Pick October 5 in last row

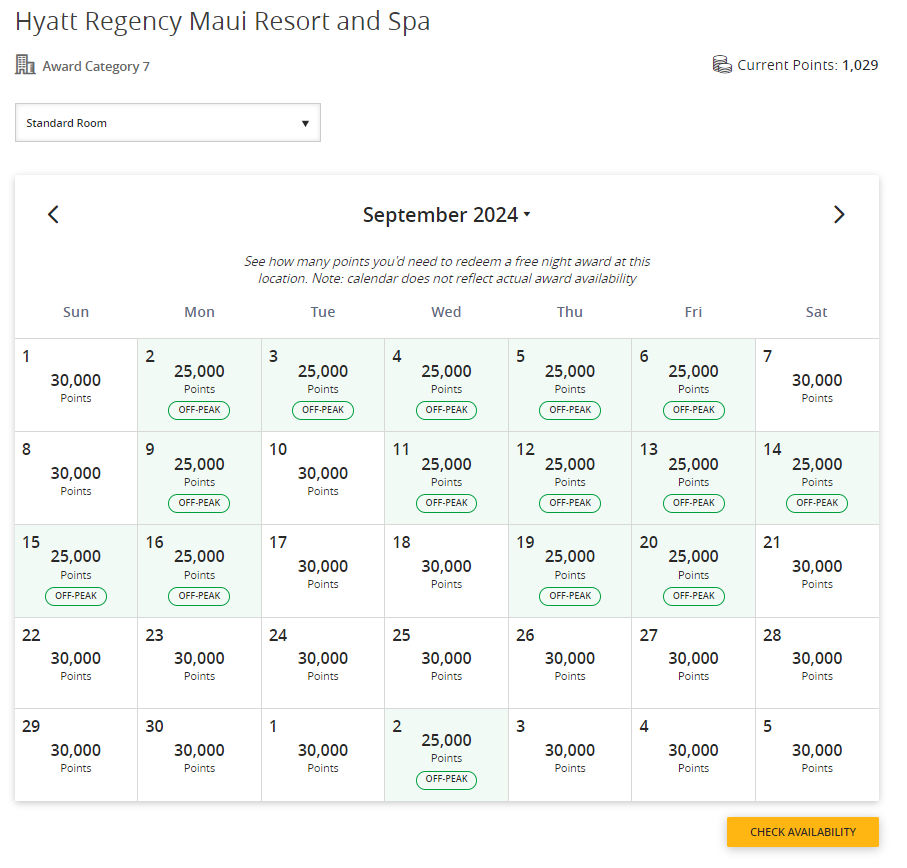point(817,755)
